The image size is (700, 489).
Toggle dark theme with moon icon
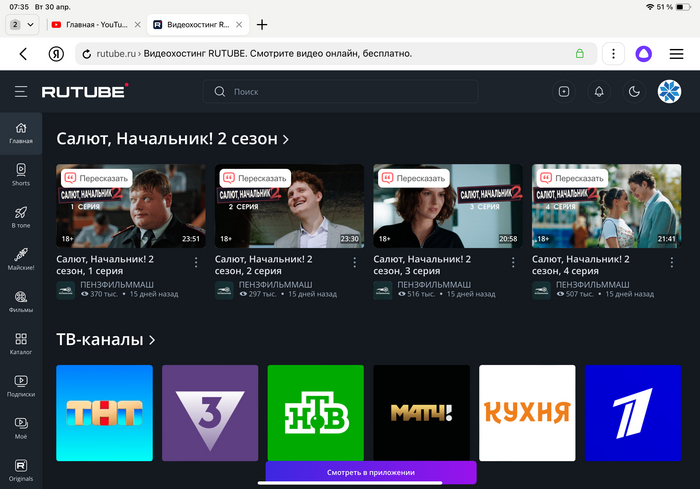[x=634, y=92]
